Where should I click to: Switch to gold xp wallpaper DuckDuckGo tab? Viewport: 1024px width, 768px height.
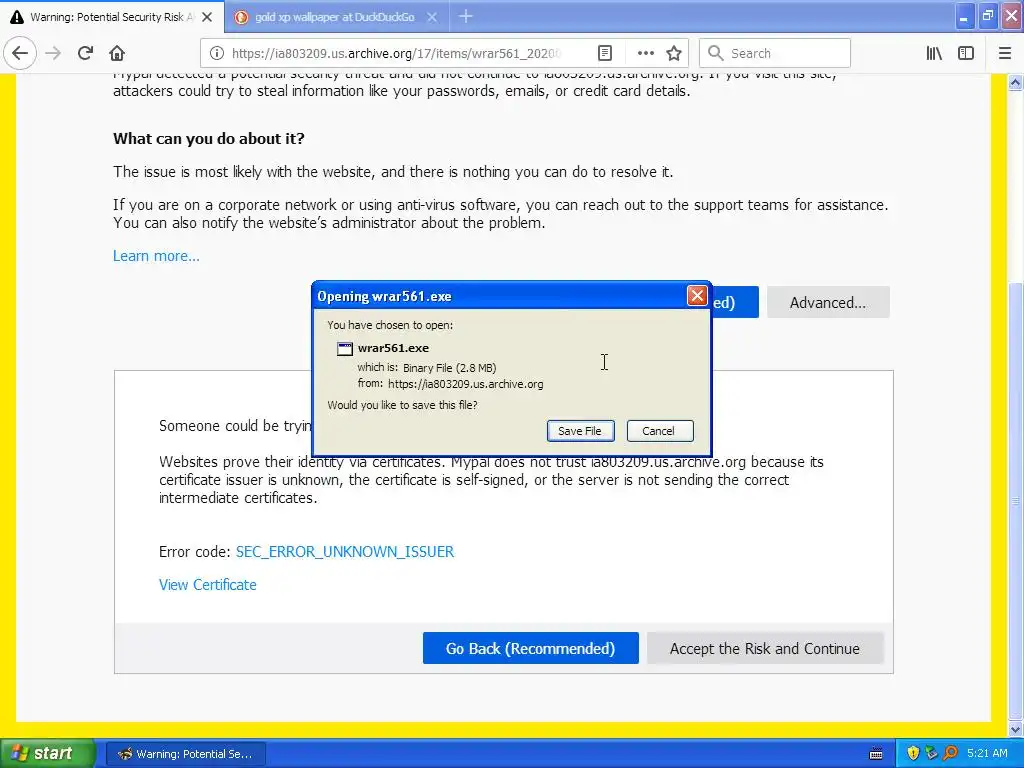tap(336, 17)
